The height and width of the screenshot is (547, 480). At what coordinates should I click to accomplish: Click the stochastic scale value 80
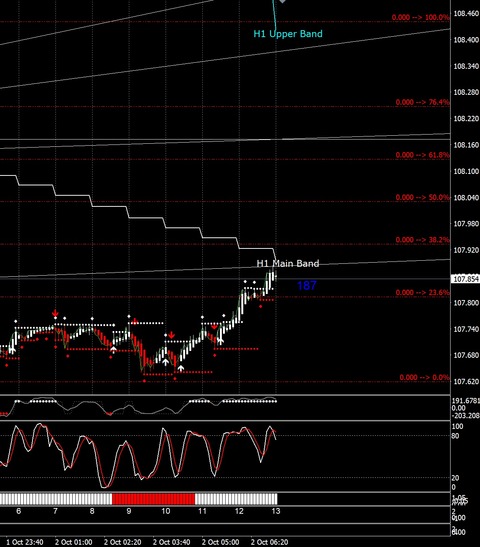click(x=456, y=436)
